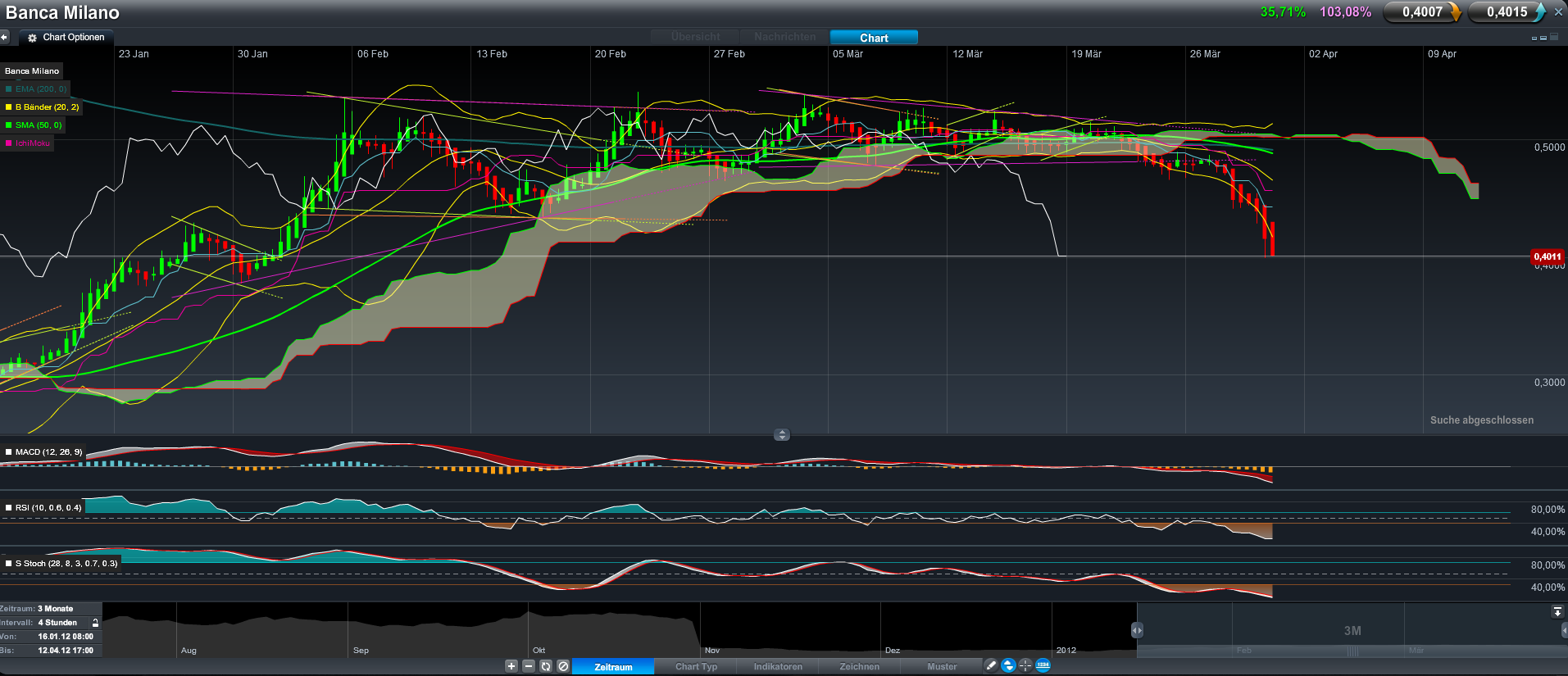Click the IchiMoku magenta color swatch
Image resolution: width=1568 pixels, height=676 pixels.
coord(9,143)
